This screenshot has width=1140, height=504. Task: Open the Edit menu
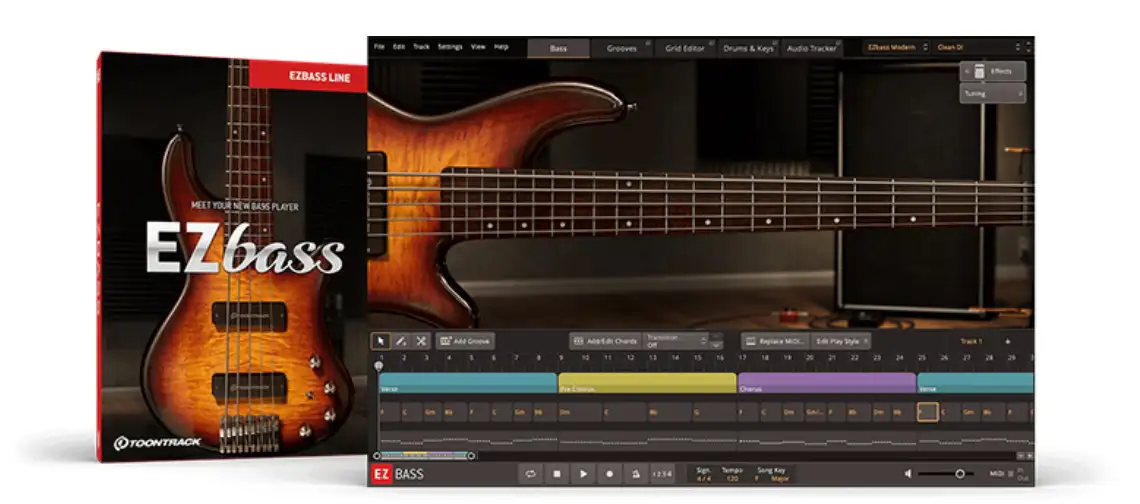[x=399, y=47]
